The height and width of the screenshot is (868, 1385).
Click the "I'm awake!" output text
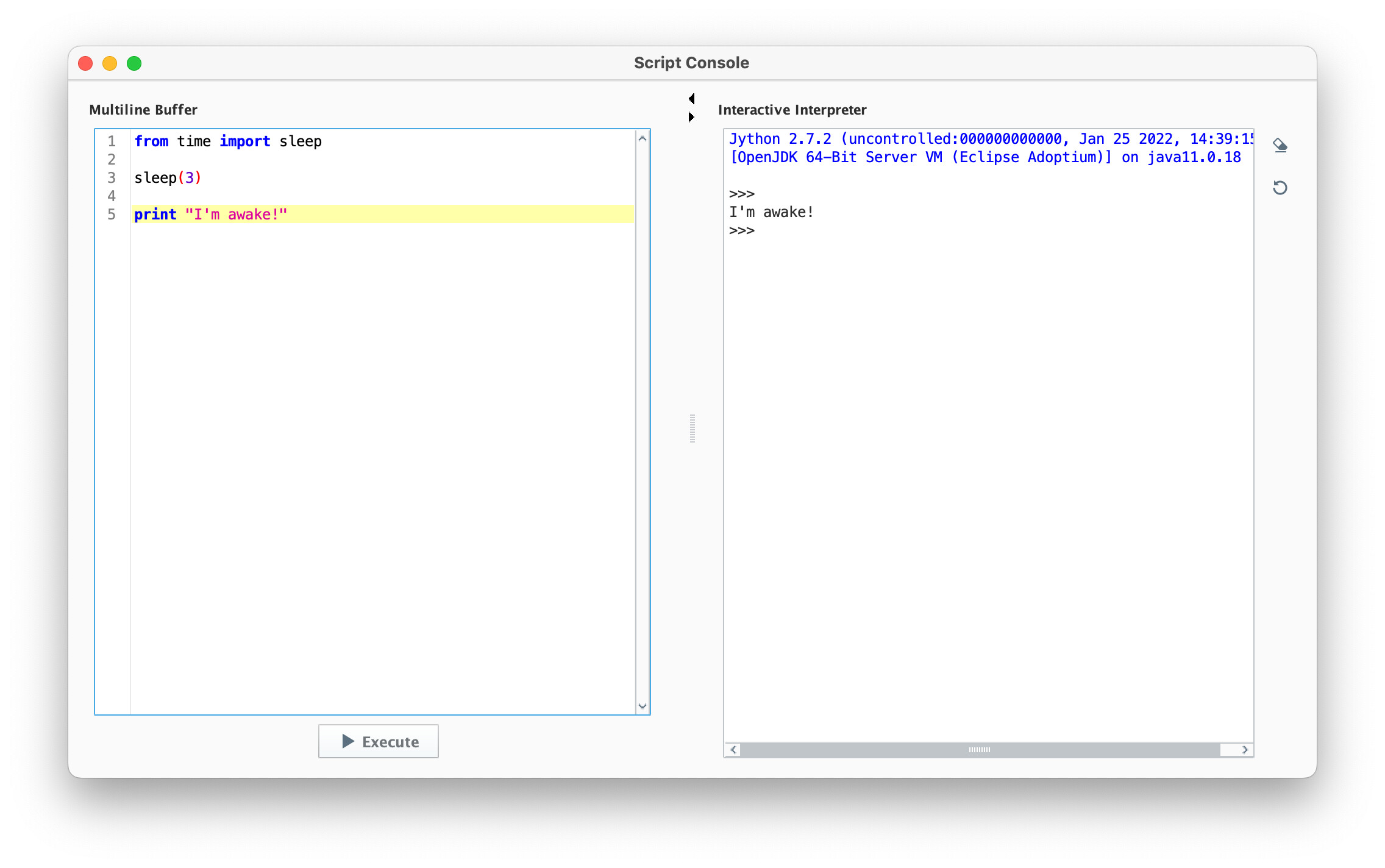coord(771,212)
